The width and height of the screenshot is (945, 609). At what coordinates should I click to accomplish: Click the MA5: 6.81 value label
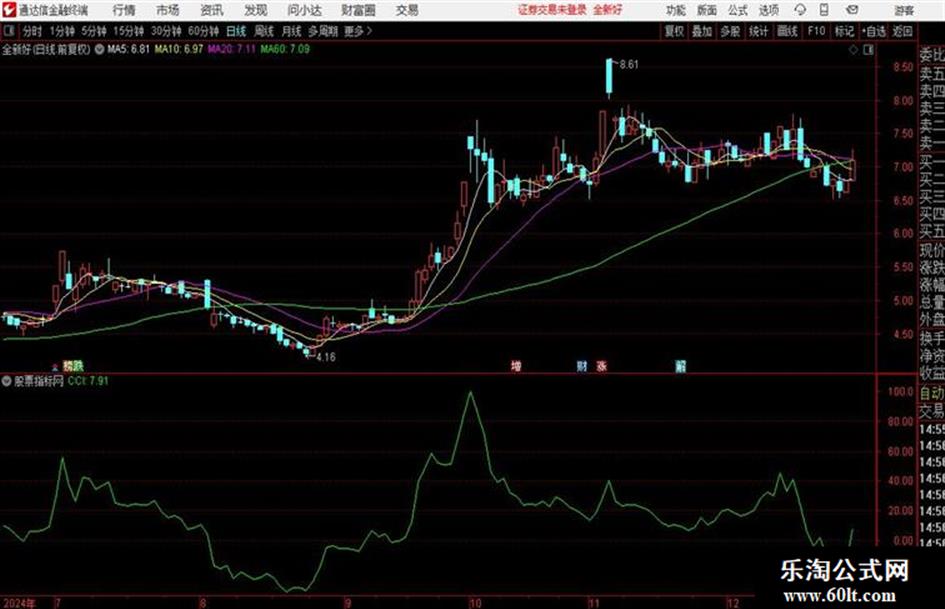128,49
